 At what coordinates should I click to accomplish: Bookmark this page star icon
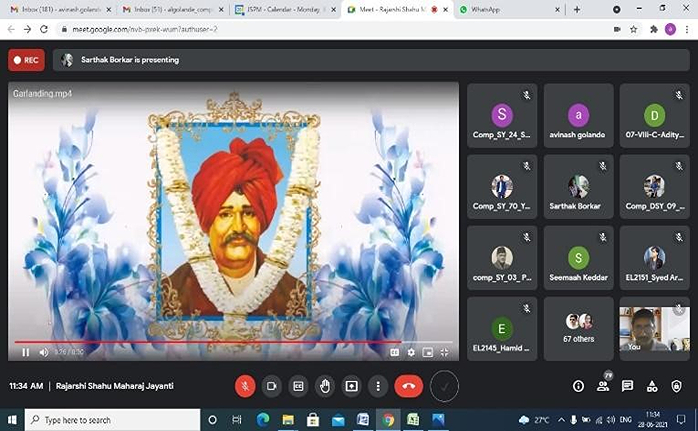click(633, 29)
